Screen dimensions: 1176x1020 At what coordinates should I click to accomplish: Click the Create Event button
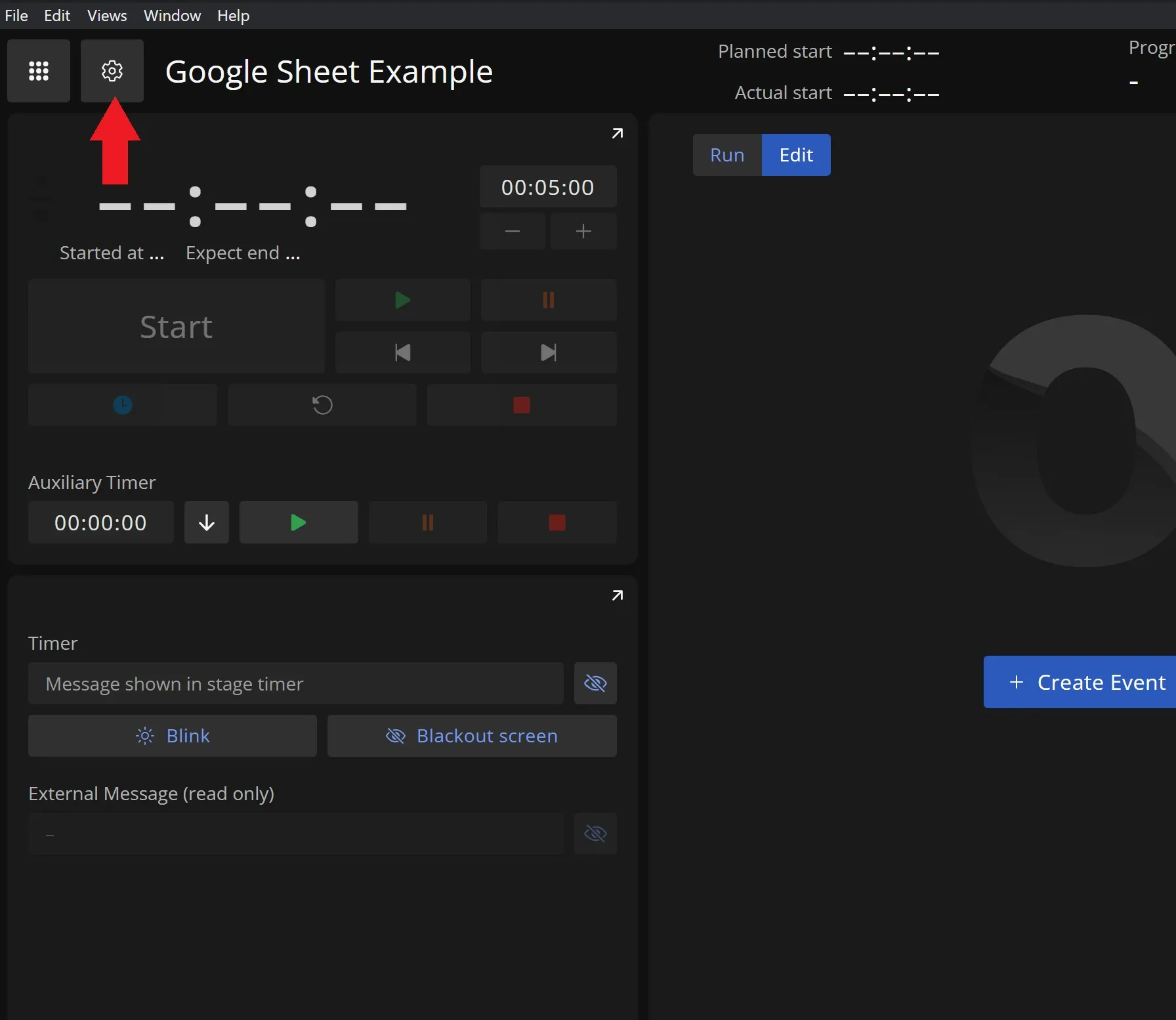point(1087,682)
